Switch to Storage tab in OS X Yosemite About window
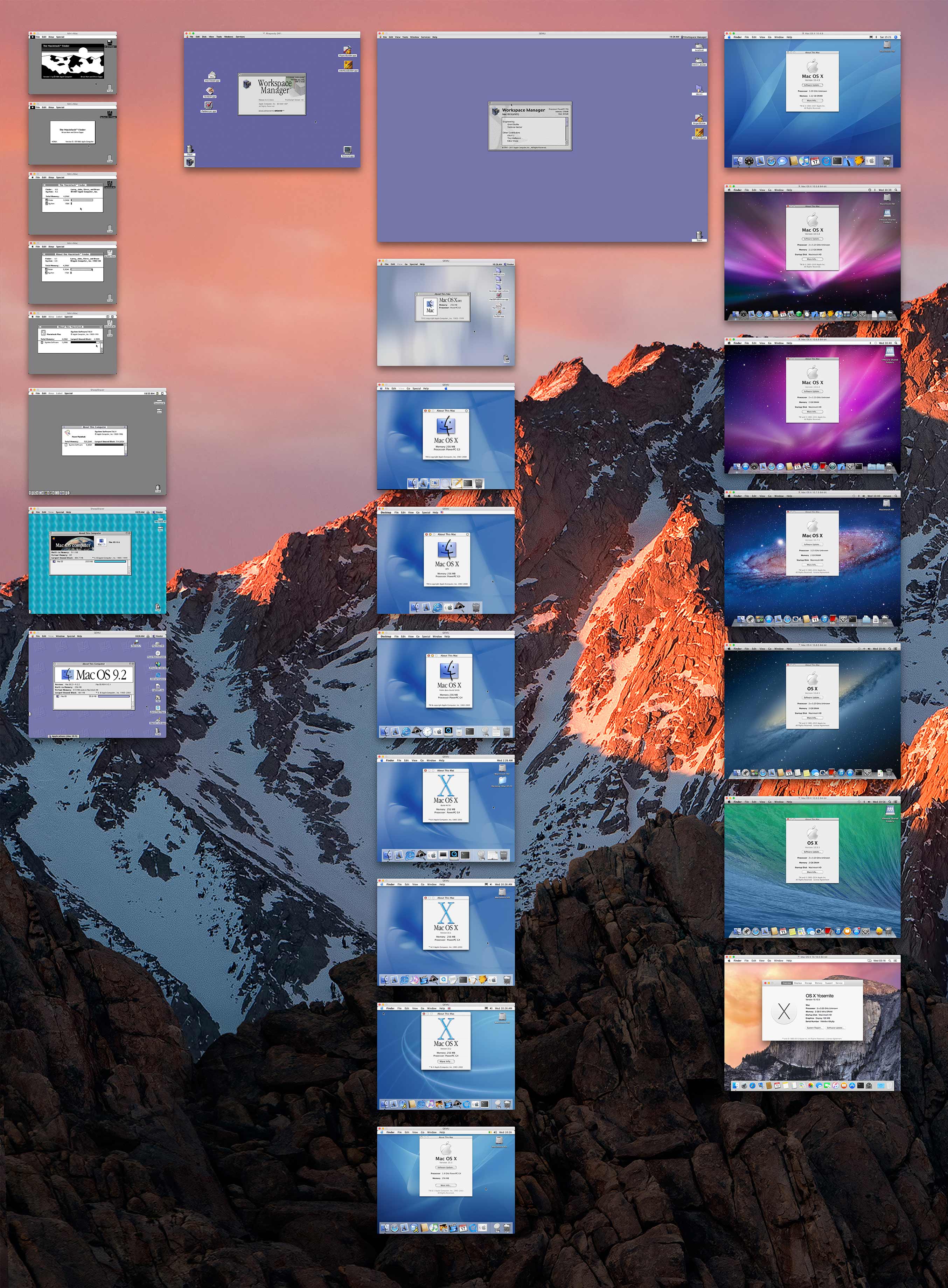 coord(809,983)
